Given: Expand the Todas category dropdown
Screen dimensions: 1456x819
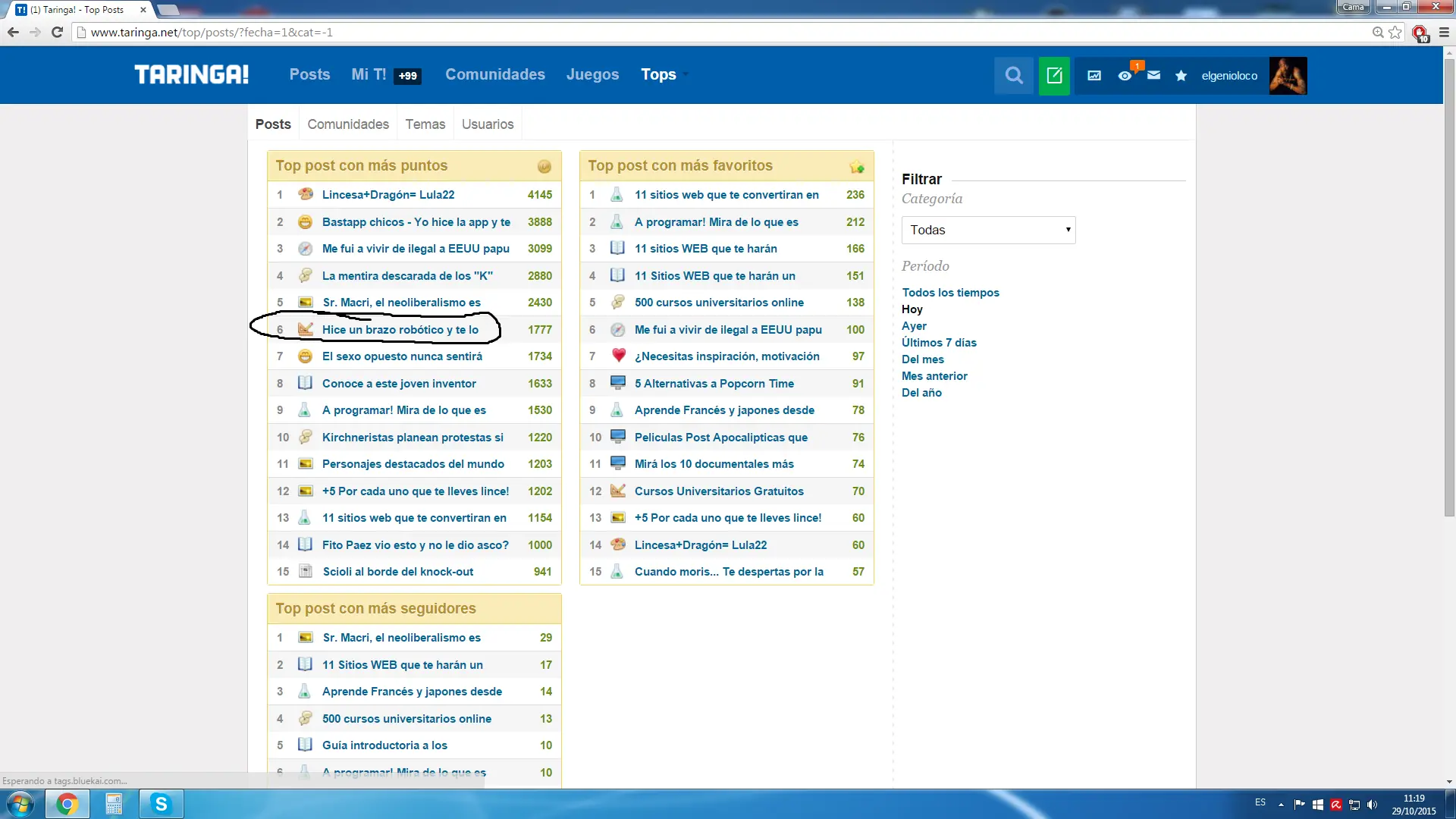Looking at the screenshot, I should (988, 230).
